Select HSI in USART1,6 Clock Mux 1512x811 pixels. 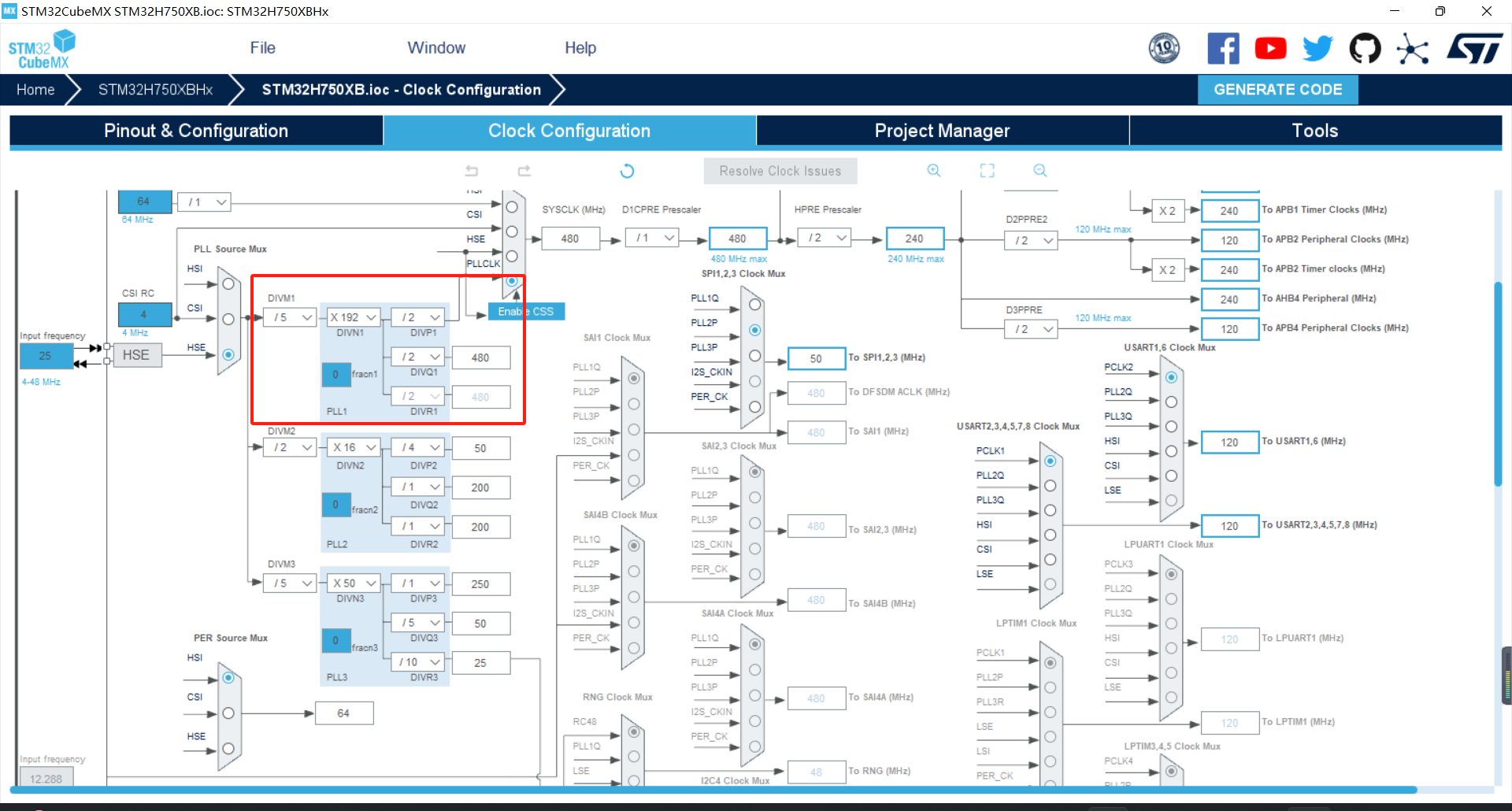tap(1171, 451)
